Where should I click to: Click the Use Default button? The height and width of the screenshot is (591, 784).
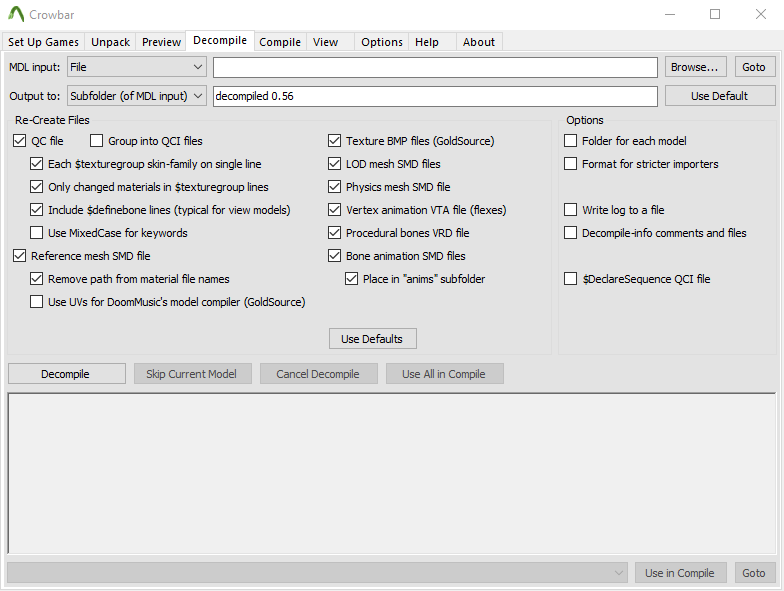720,96
